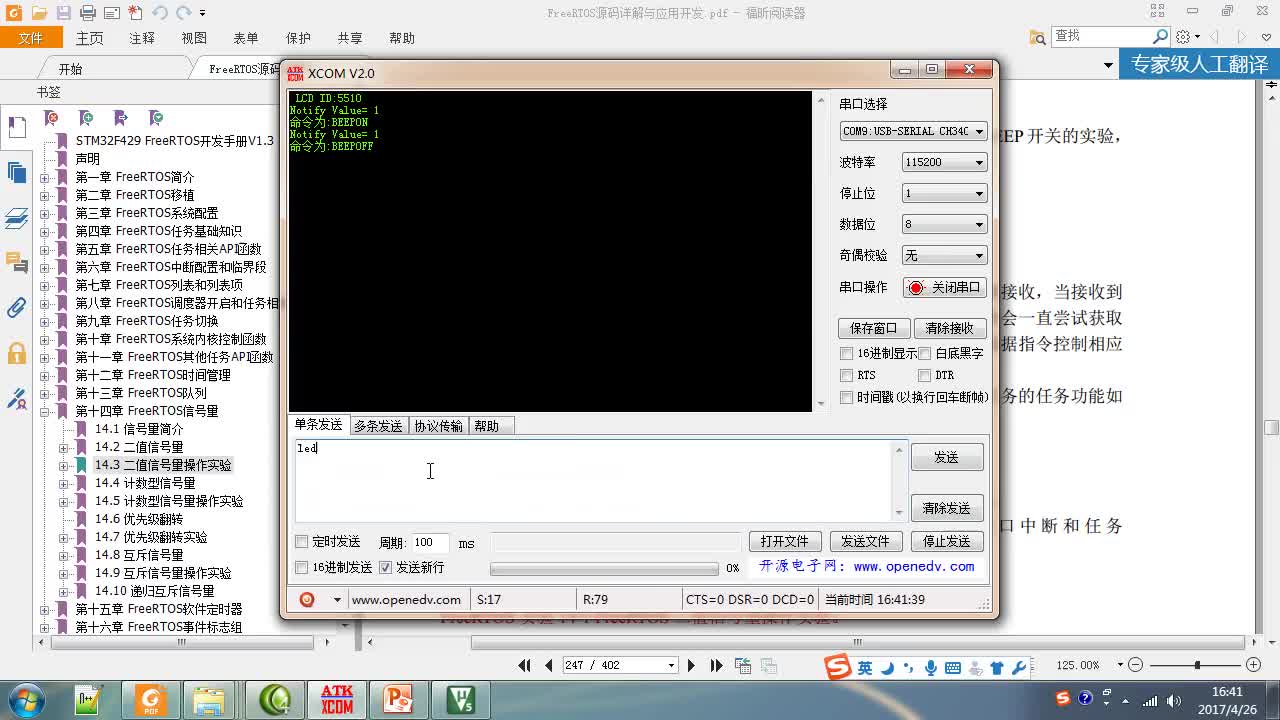Click Sogou input microphone icon

coord(931,667)
